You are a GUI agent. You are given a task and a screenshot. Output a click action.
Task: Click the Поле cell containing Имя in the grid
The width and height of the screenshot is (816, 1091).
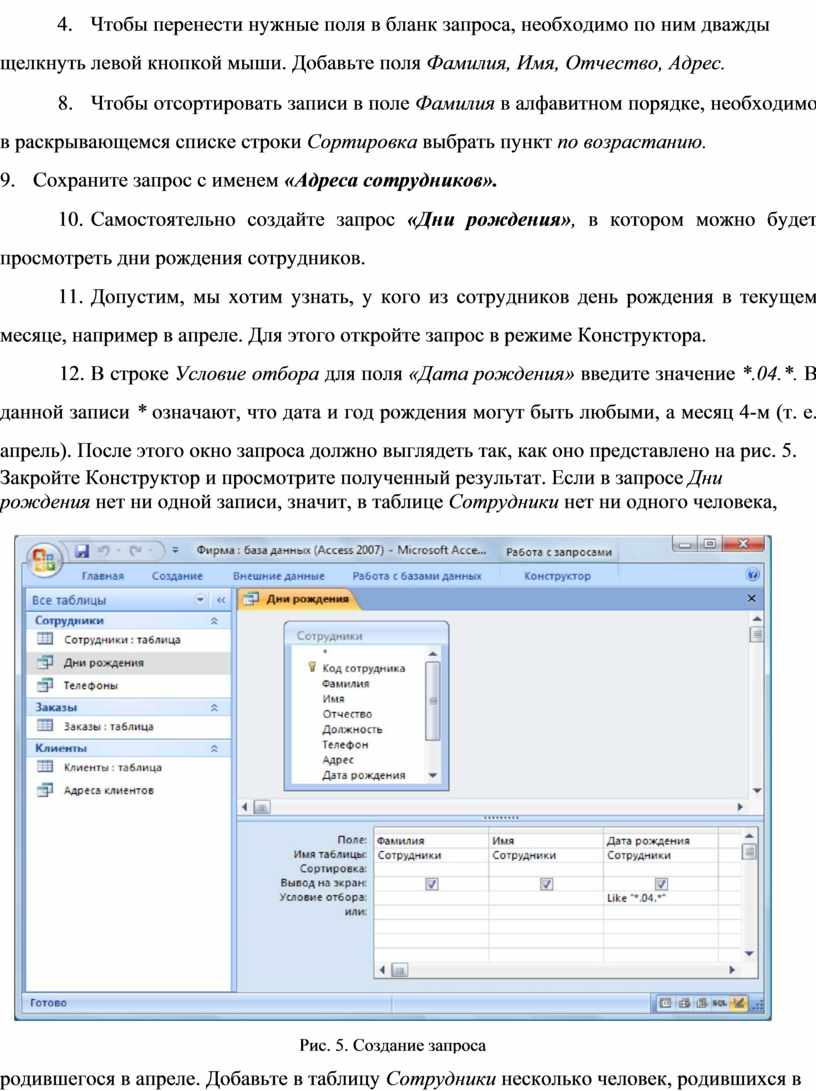click(x=546, y=841)
